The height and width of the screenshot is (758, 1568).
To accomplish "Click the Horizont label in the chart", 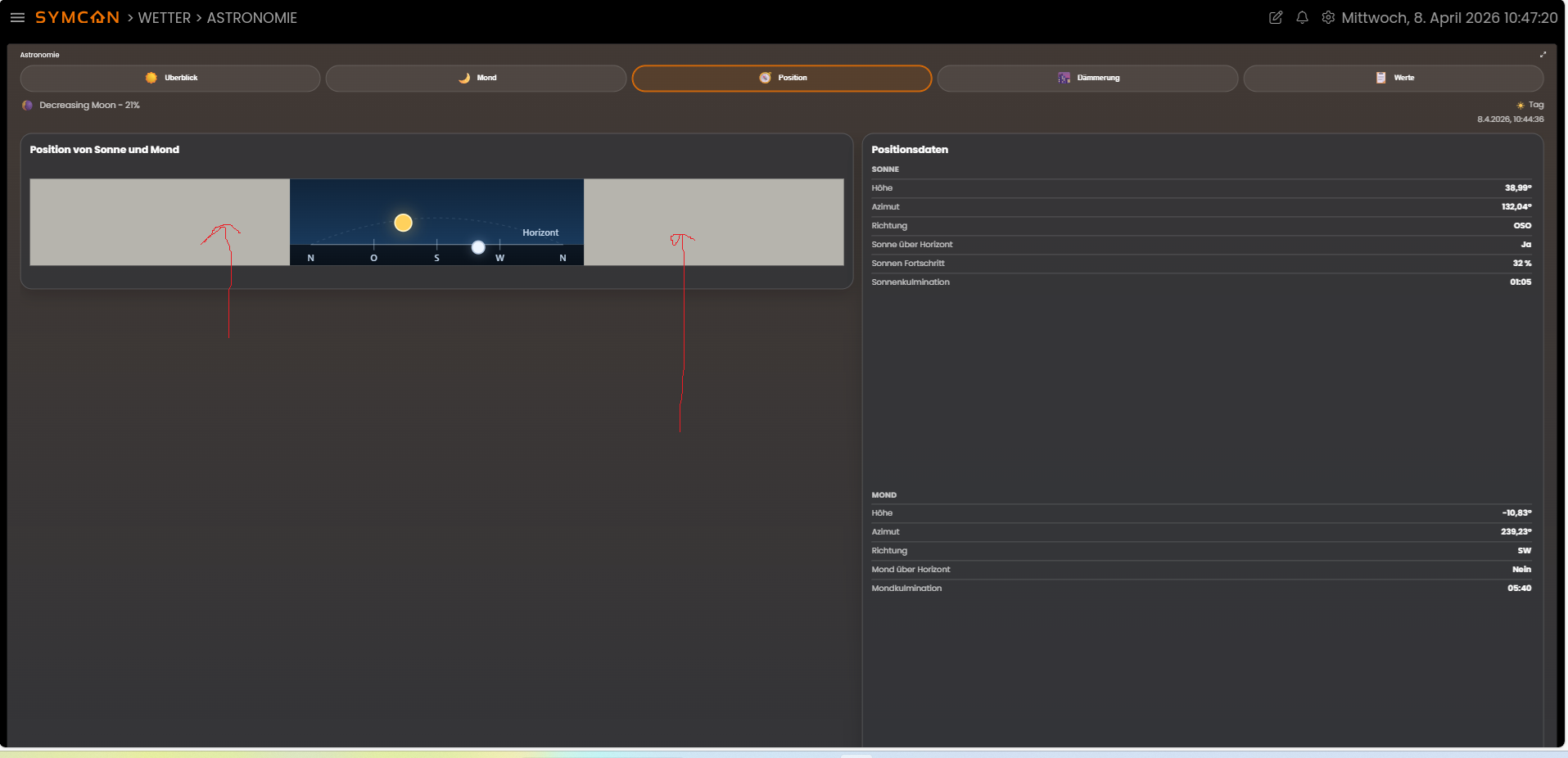I will point(540,232).
